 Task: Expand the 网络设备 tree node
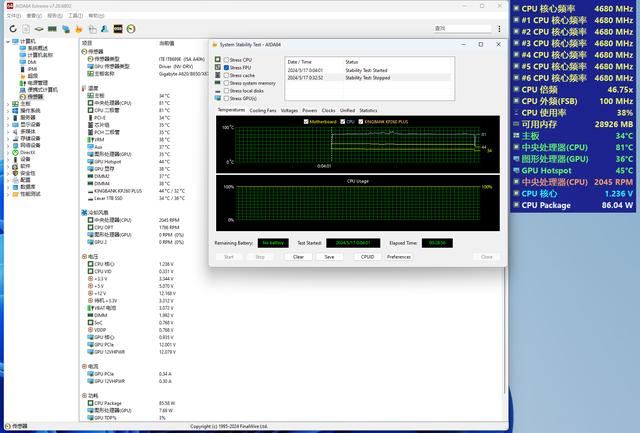8,146
